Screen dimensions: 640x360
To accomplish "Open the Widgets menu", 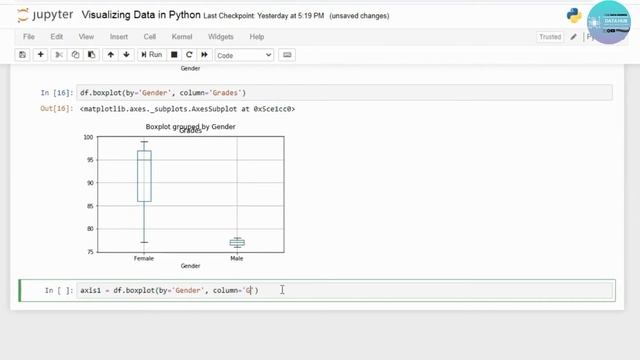I will (221, 37).
